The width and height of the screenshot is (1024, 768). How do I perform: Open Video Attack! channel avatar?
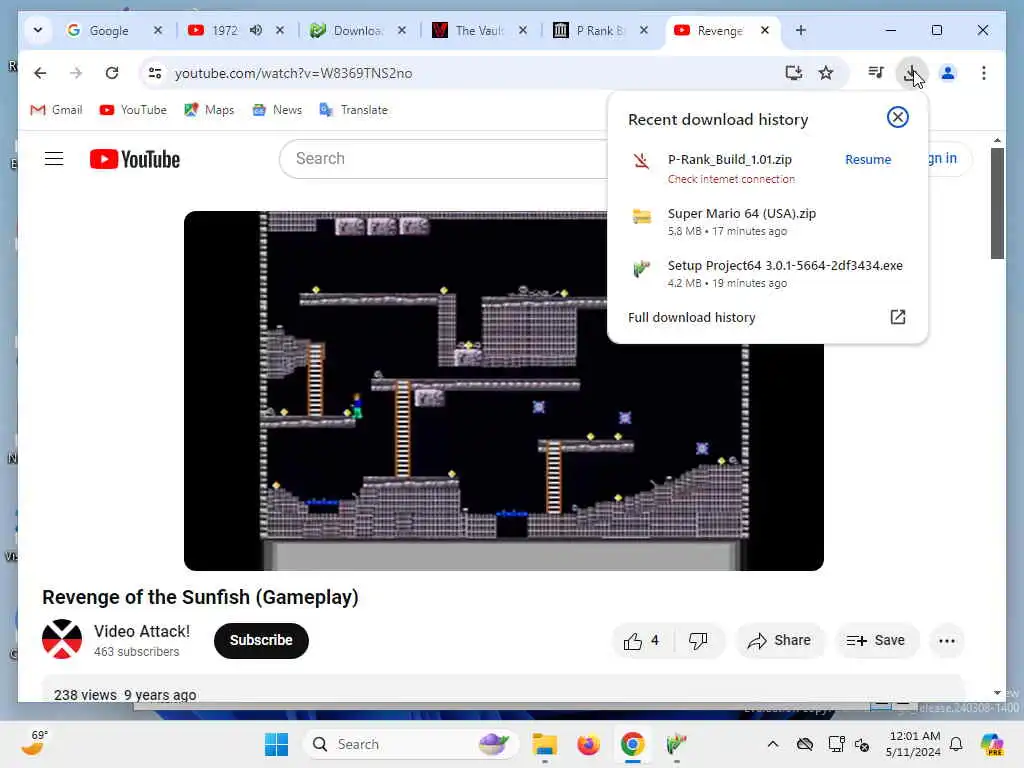[x=62, y=639]
